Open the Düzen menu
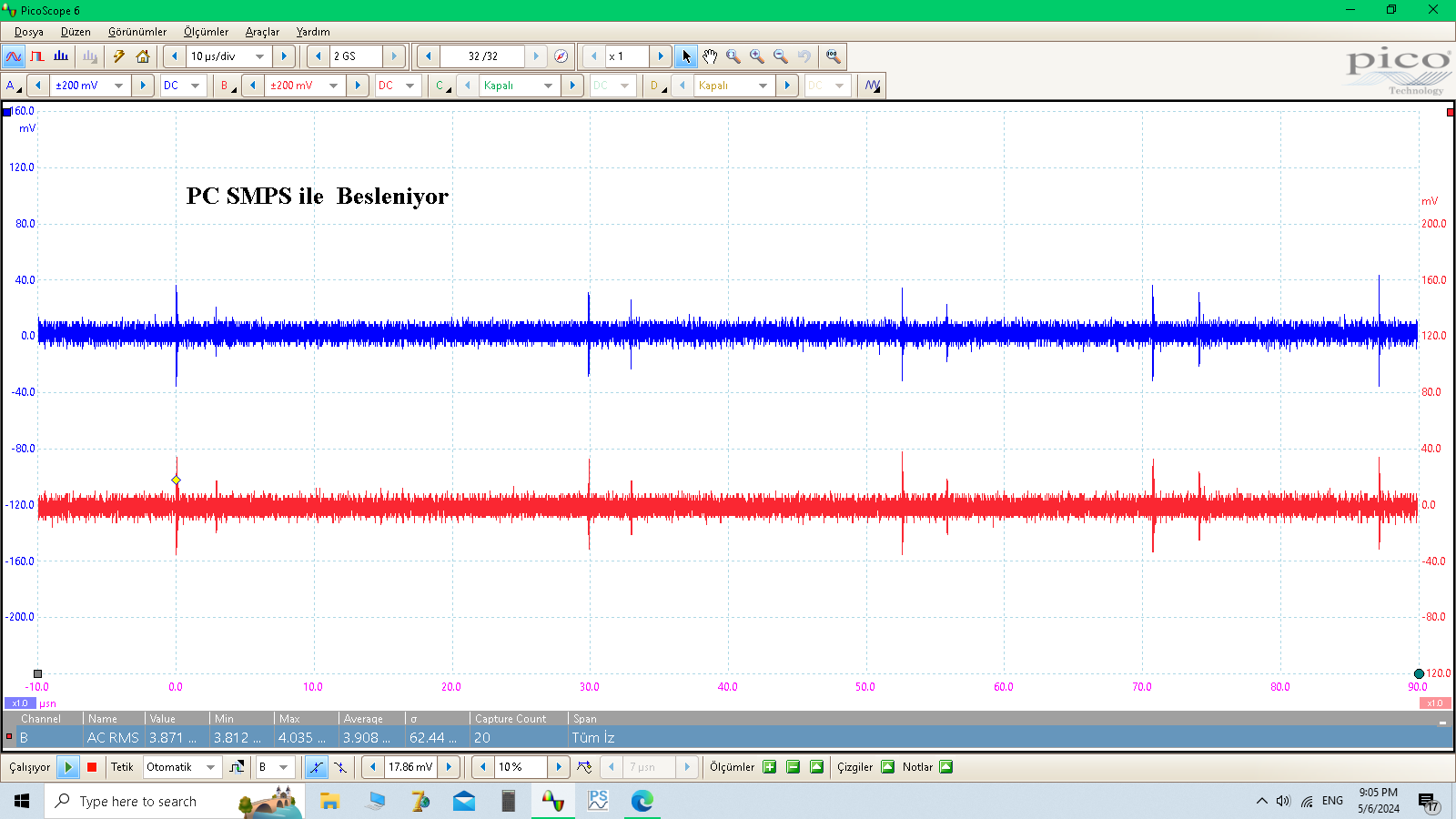The height and width of the screenshot is (819, 1456). coord(76,32)
